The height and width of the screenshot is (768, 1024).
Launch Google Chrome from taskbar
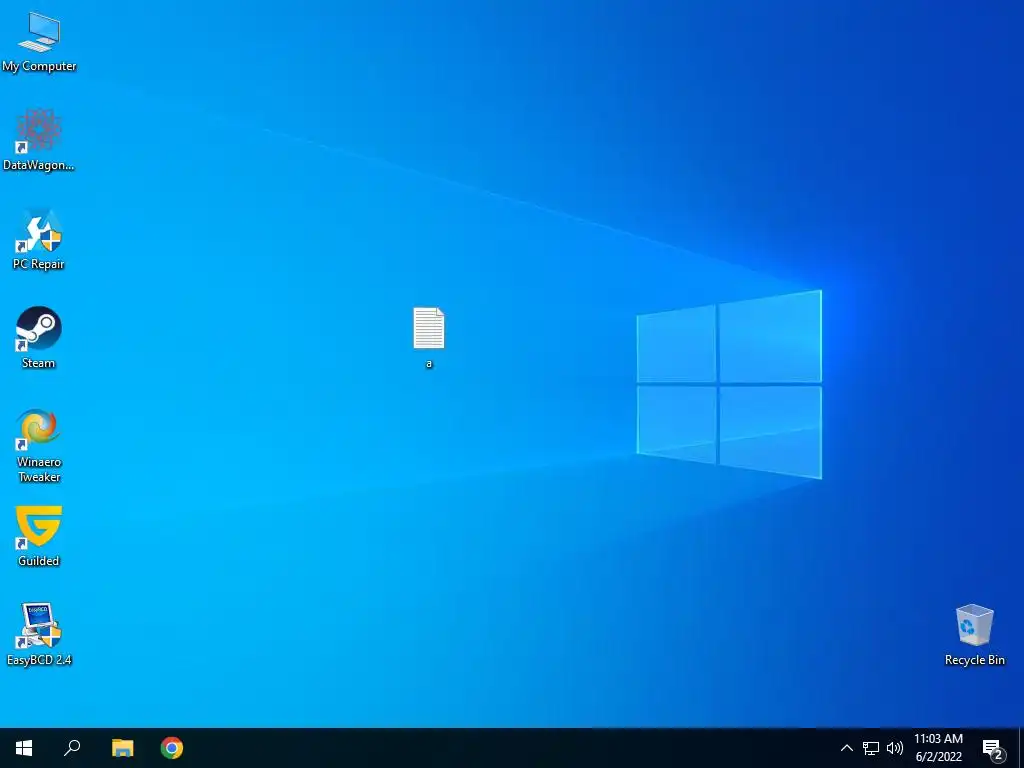click(x=172, y=748)
